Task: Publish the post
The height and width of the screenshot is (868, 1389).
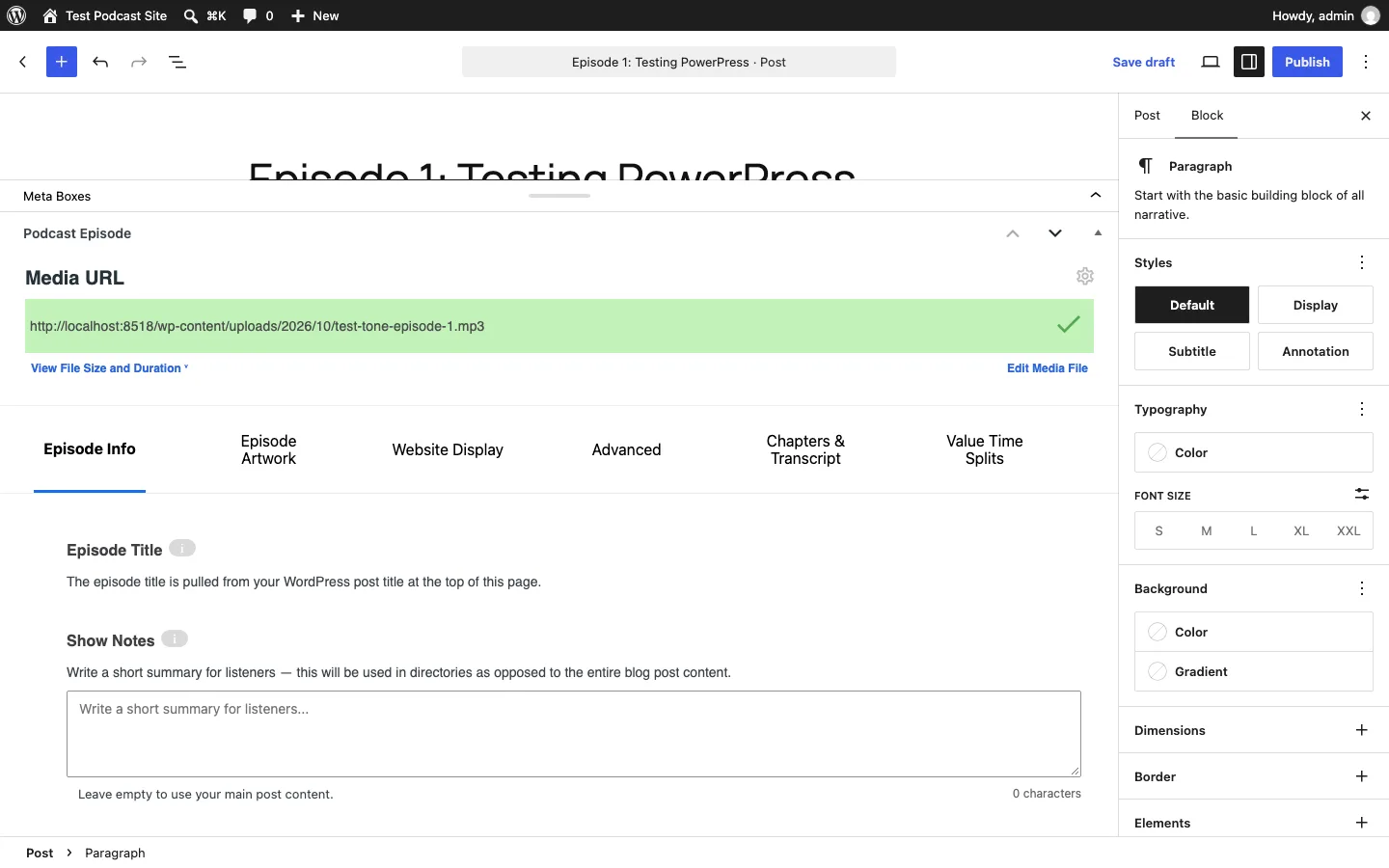Action: 1307,62
